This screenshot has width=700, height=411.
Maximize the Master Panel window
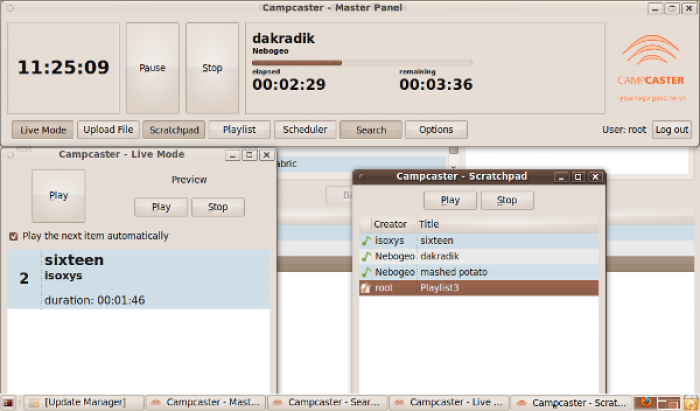pos(672,8)
